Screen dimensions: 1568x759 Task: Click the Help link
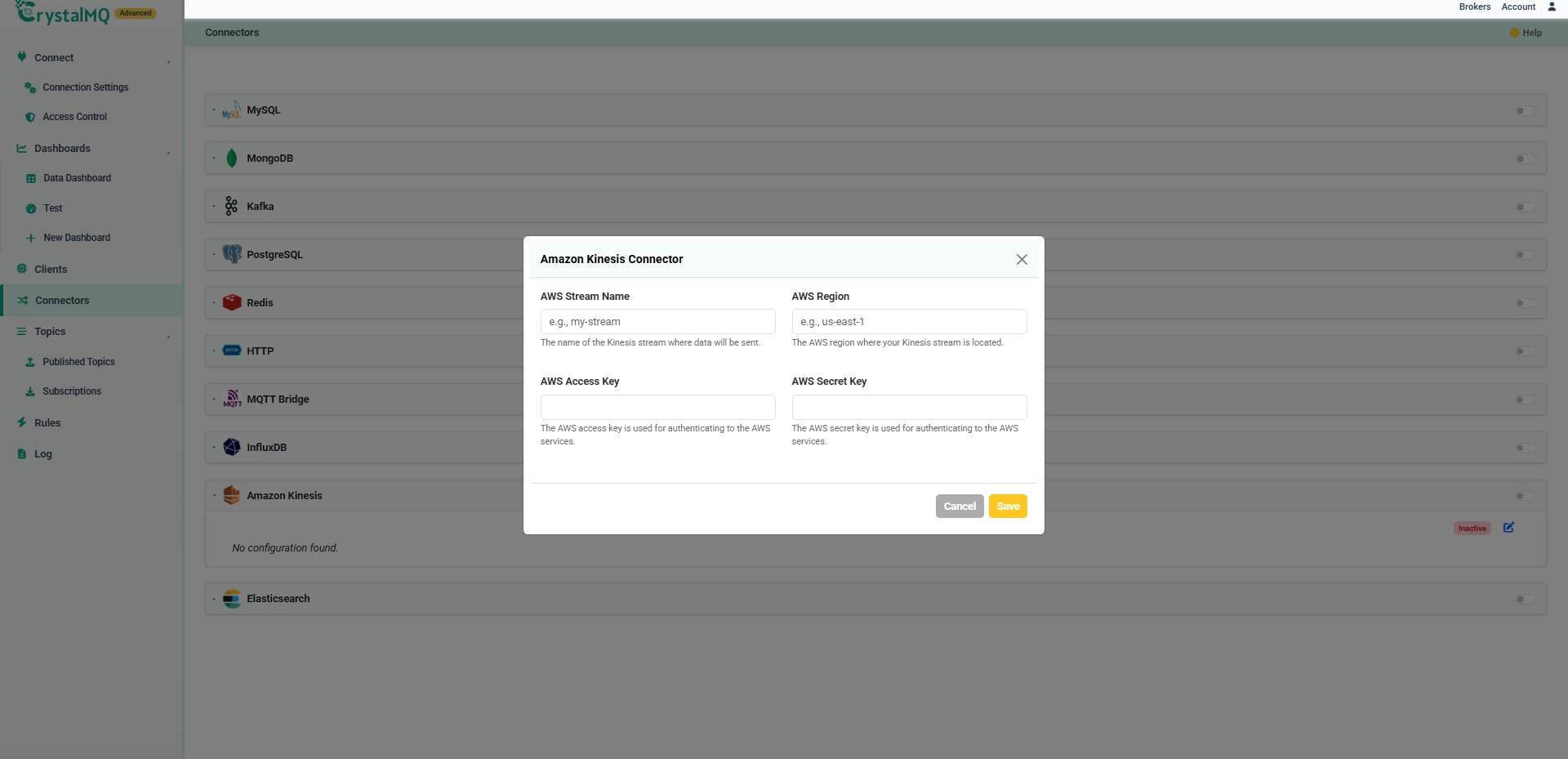(x=1532, y=33)
